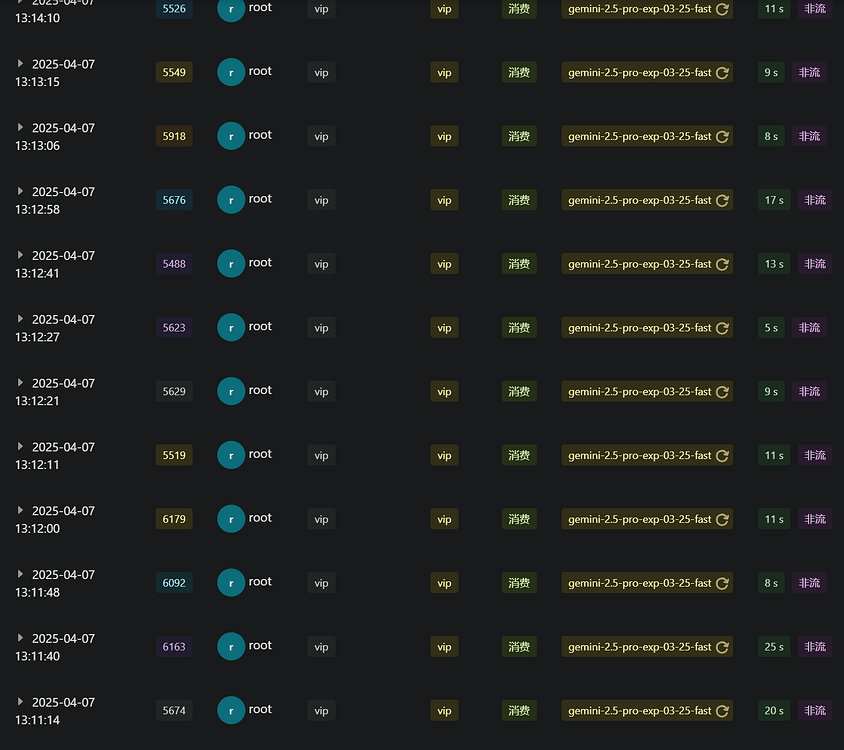Click refresh icon on the 13:12:00 model tag
This screenshot has width=844, height=750.
(x=722, y=519)
